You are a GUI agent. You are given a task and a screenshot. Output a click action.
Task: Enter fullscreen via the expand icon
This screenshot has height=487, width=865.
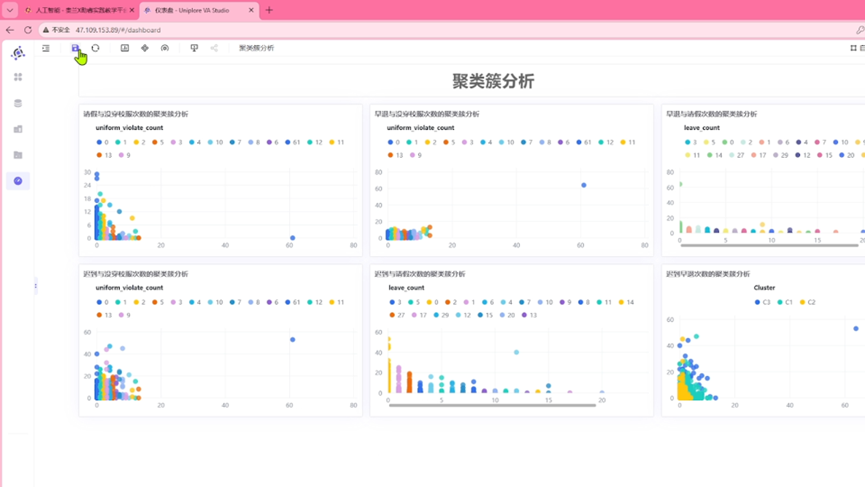pos(853,48)
